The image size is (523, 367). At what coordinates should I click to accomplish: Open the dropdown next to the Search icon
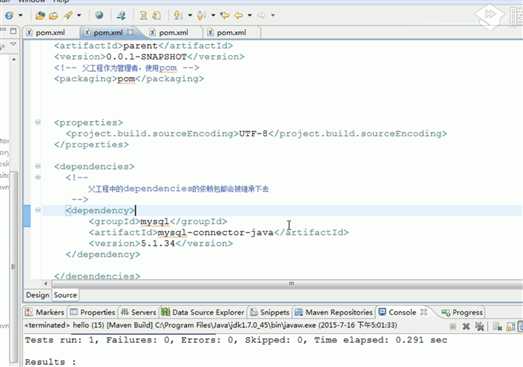point(79,15)
